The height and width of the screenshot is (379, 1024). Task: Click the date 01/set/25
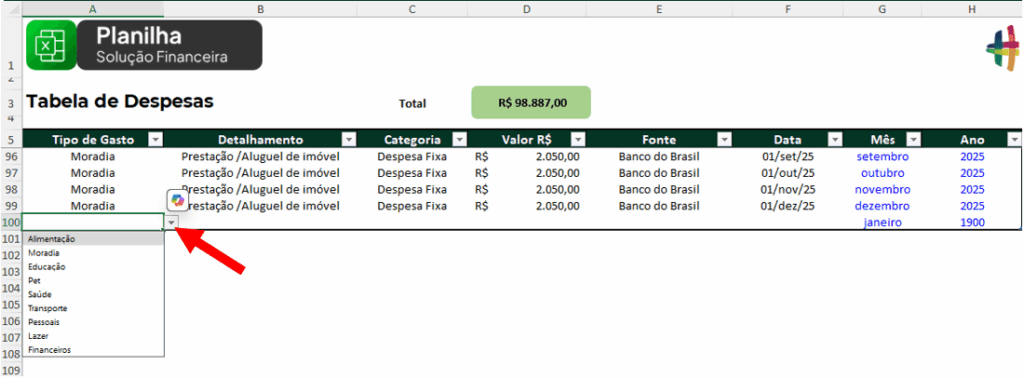pos(788,157)
